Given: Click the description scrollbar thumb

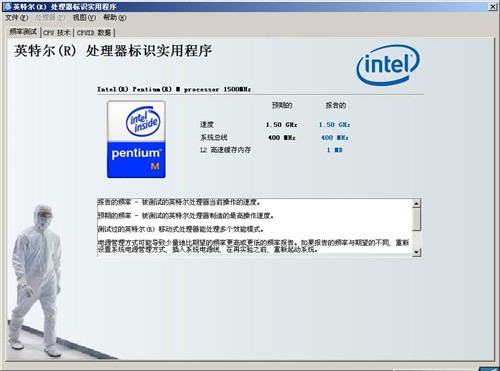Looking at the screenshot, I should pyautogui.click(x=416, y=219).
